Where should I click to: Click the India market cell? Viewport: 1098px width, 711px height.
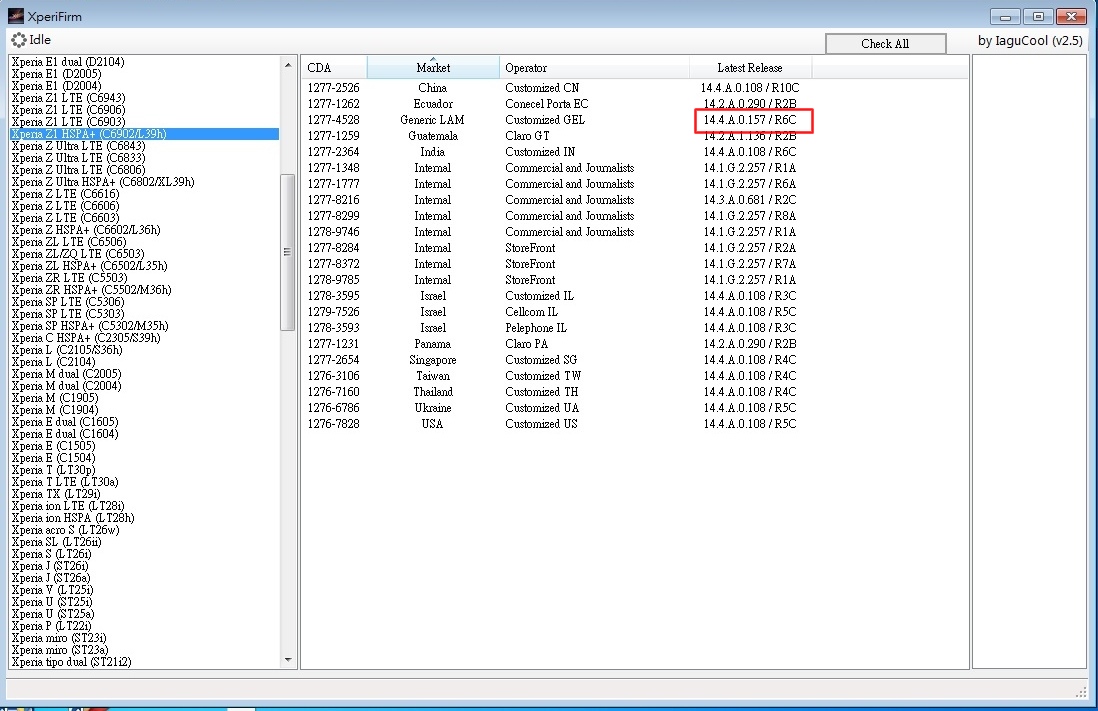coord(432,152)
